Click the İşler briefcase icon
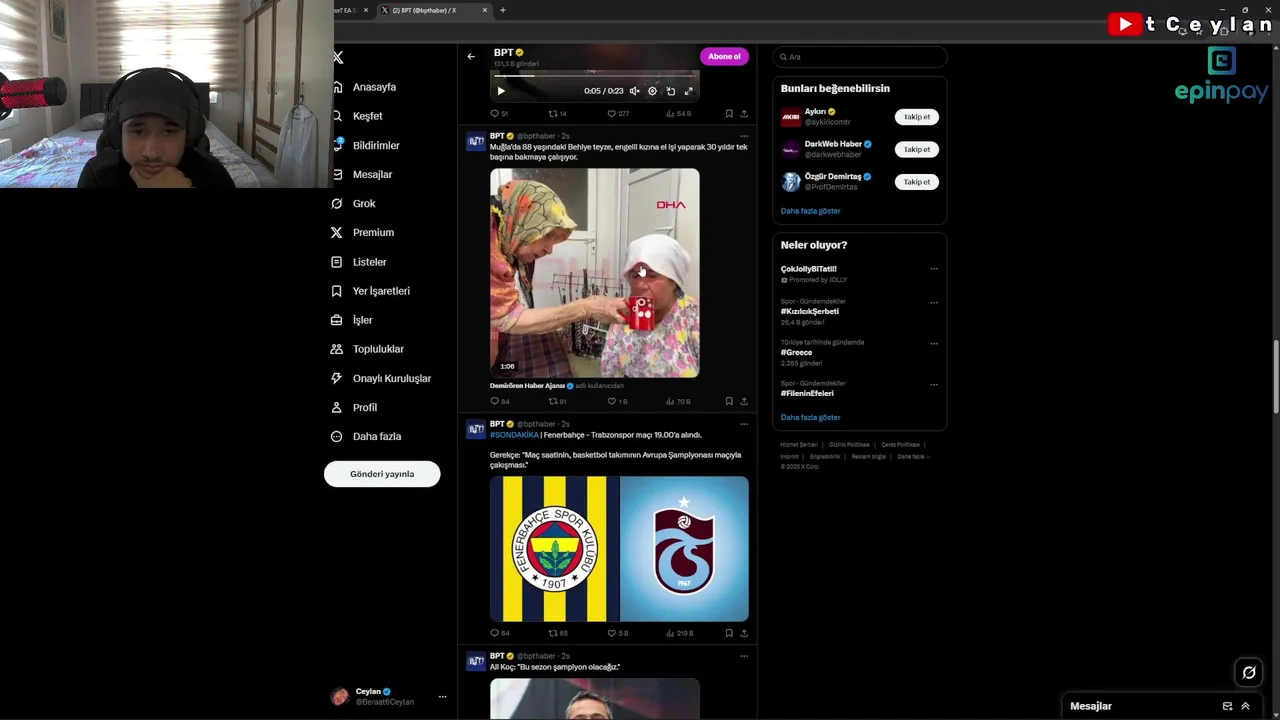 (337, 320)
